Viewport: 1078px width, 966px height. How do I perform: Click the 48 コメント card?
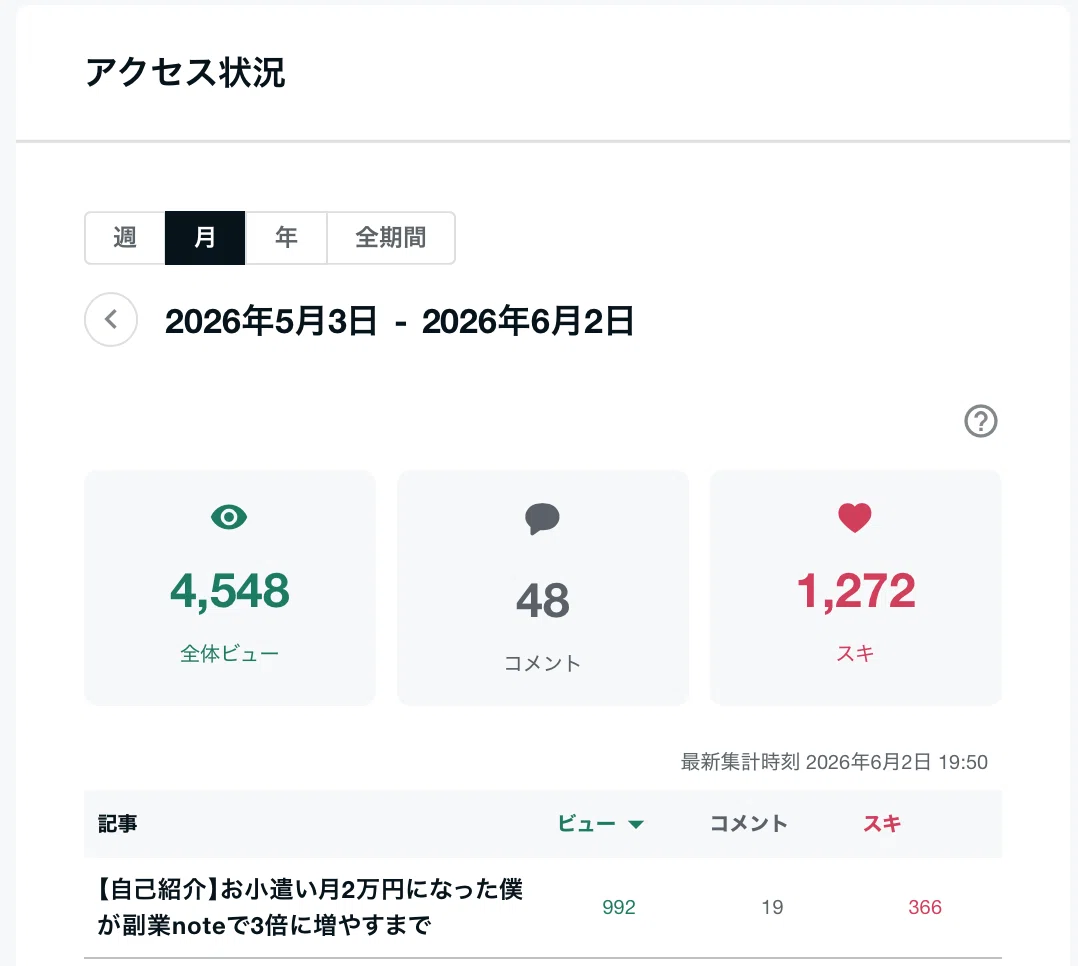[x=542, y=588]
